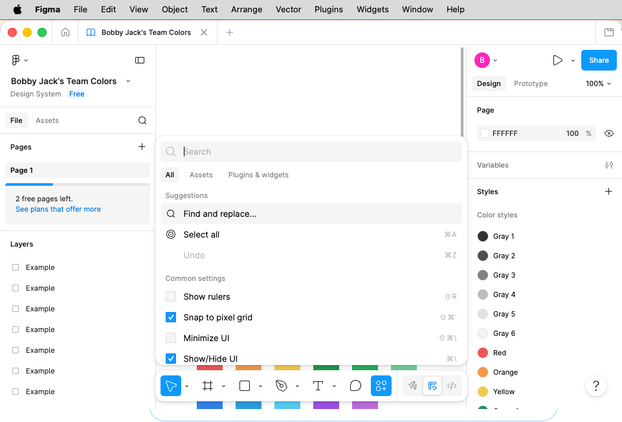Switch to Draw mode icon
This screenshot has height=422, width=622.
[413, 386]
